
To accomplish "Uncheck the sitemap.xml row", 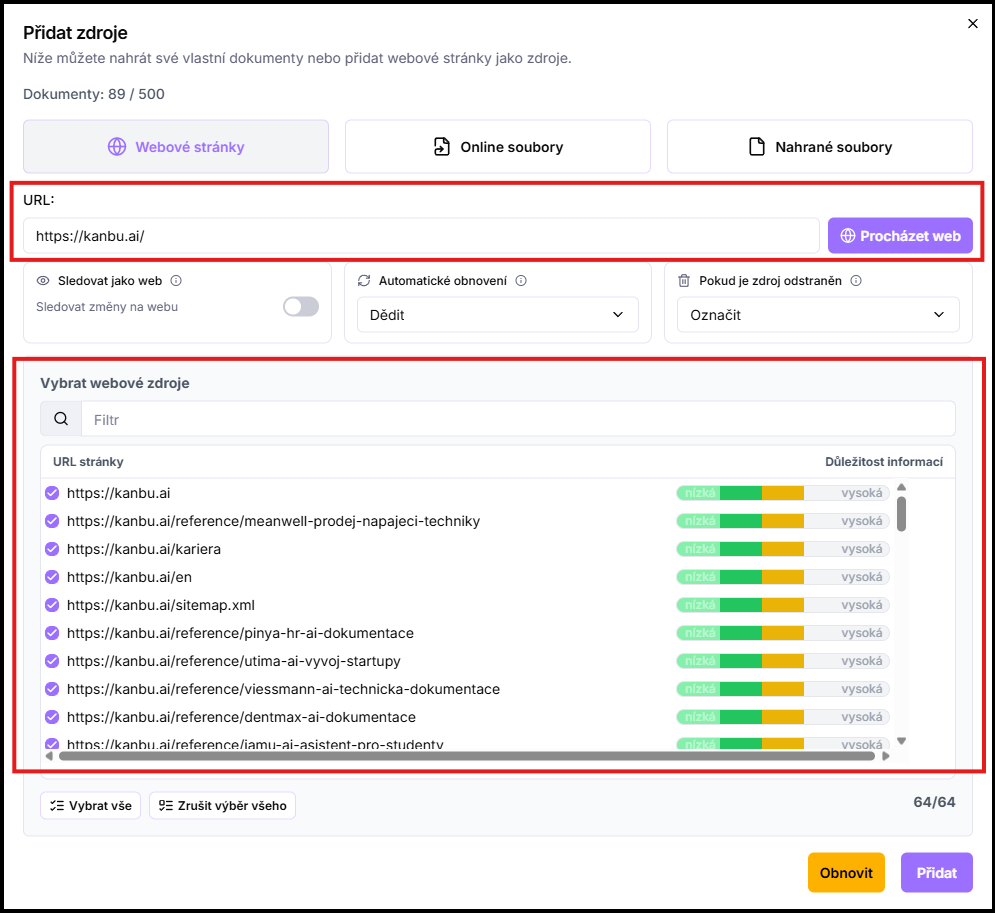I will 52,605.
